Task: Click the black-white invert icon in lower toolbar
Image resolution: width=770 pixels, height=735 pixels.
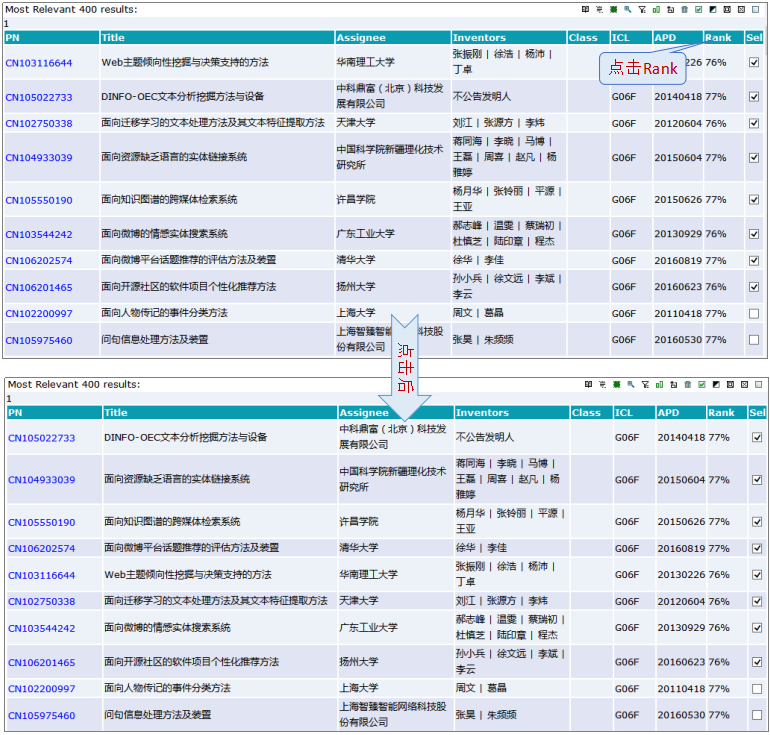Action: (x=716, y=385)
